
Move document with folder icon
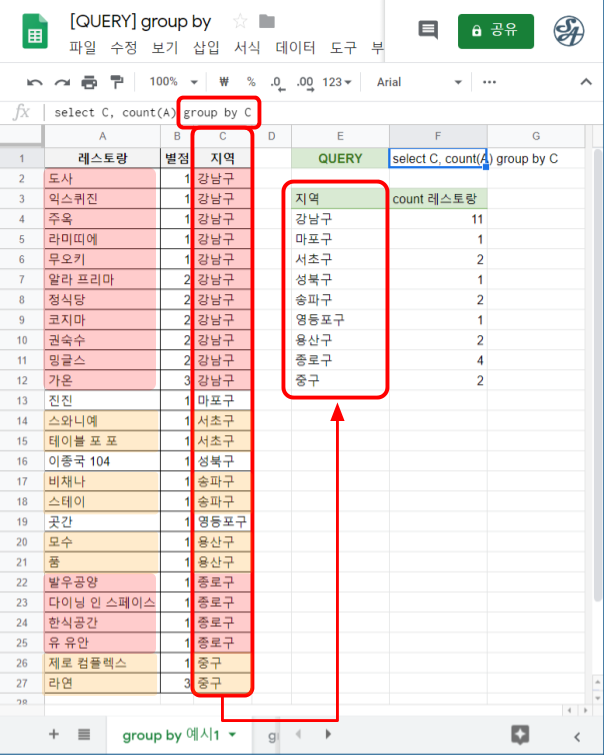(x=266, y=21)
